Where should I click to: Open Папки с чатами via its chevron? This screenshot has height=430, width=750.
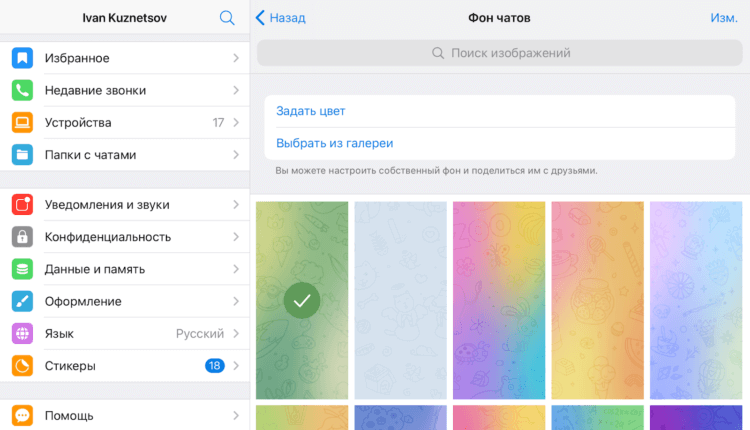236,155
